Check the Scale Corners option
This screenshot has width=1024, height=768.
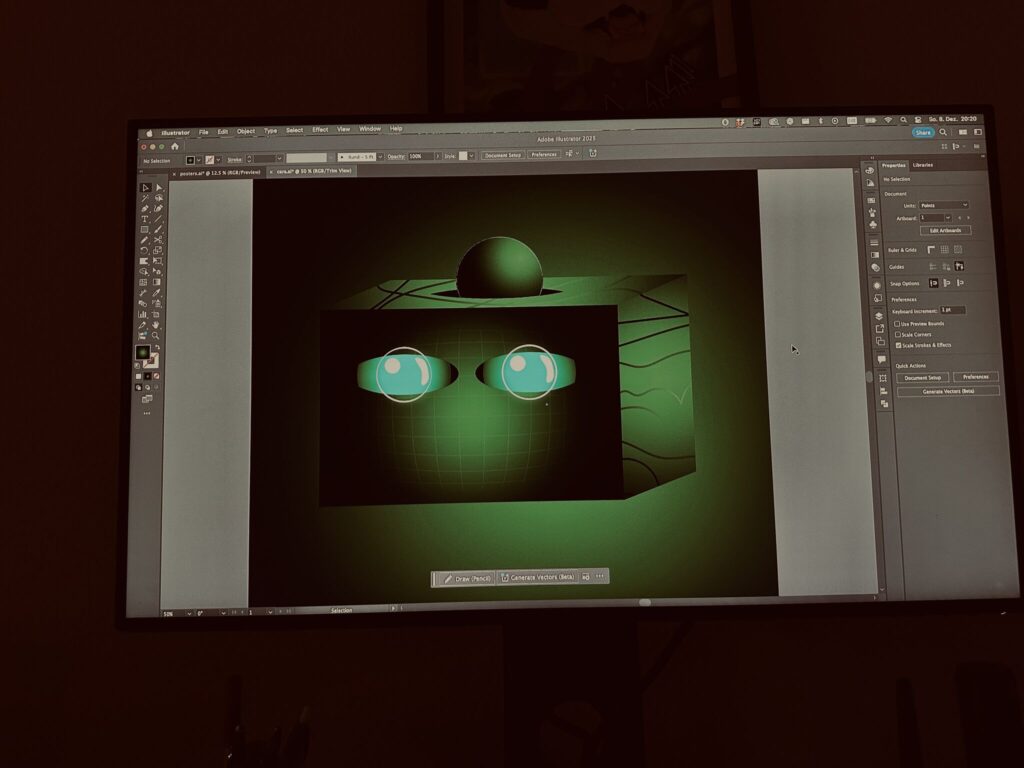click(x=898, y=334)
